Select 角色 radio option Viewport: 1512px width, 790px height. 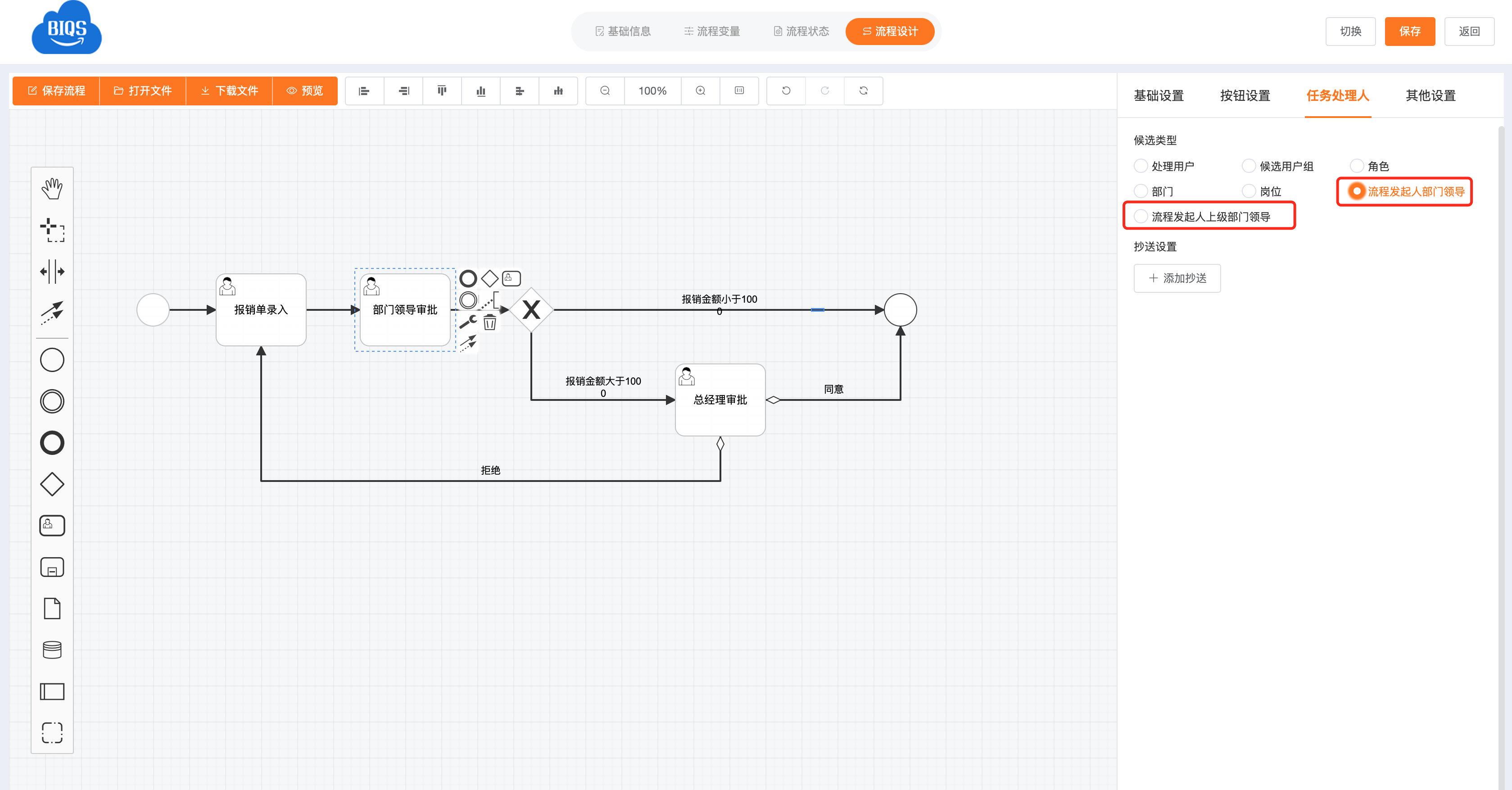1369,166
